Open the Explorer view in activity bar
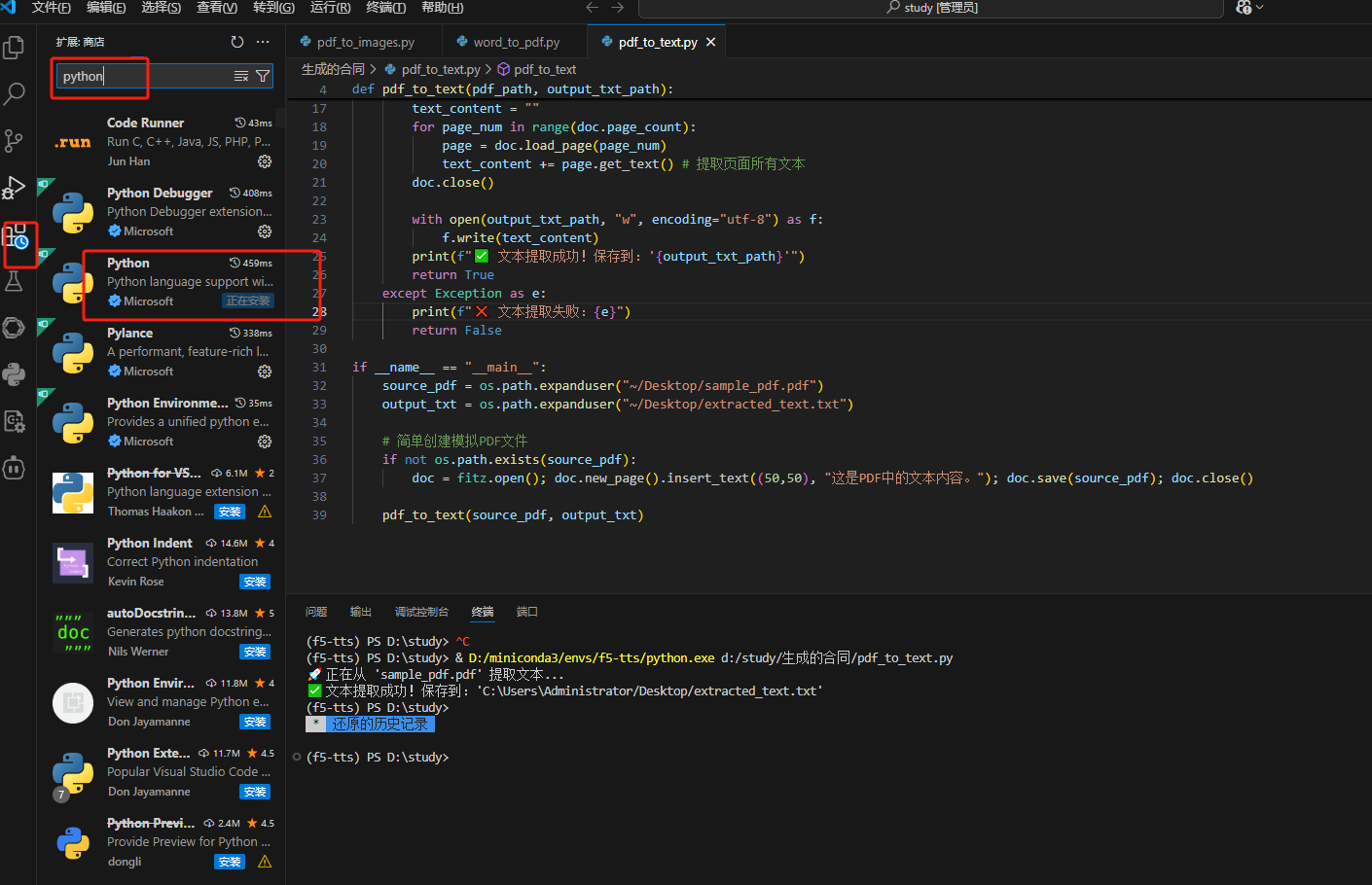 point(15,47)
